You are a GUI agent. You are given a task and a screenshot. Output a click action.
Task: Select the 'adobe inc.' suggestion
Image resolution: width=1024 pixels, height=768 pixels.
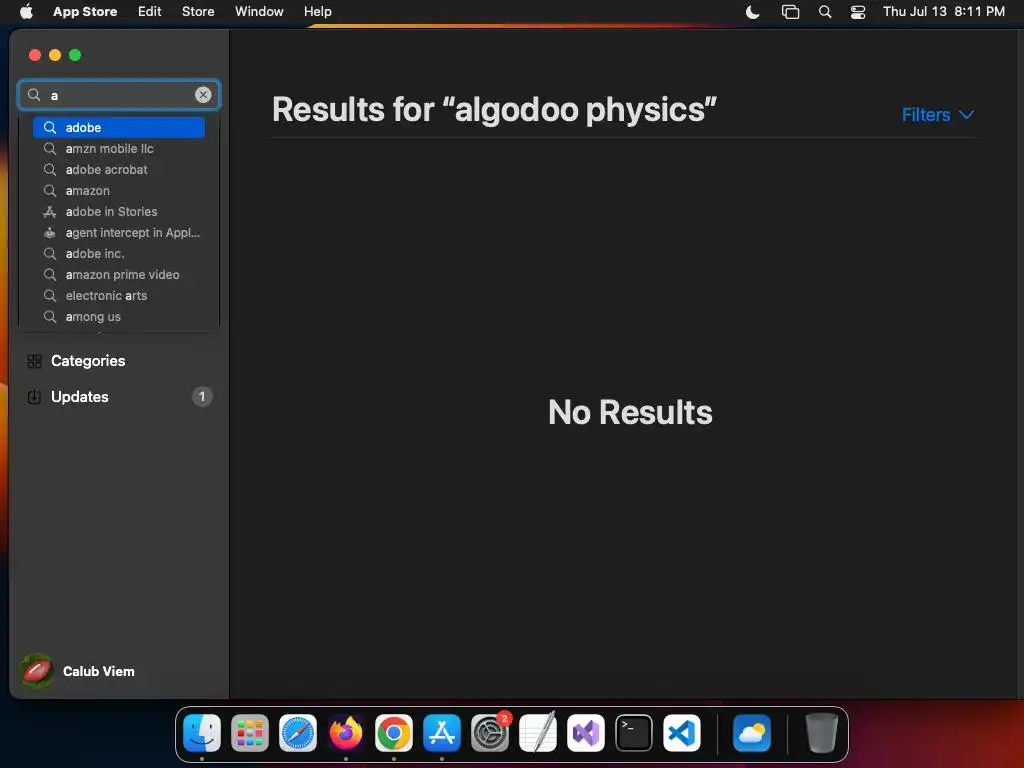(119, 253)
